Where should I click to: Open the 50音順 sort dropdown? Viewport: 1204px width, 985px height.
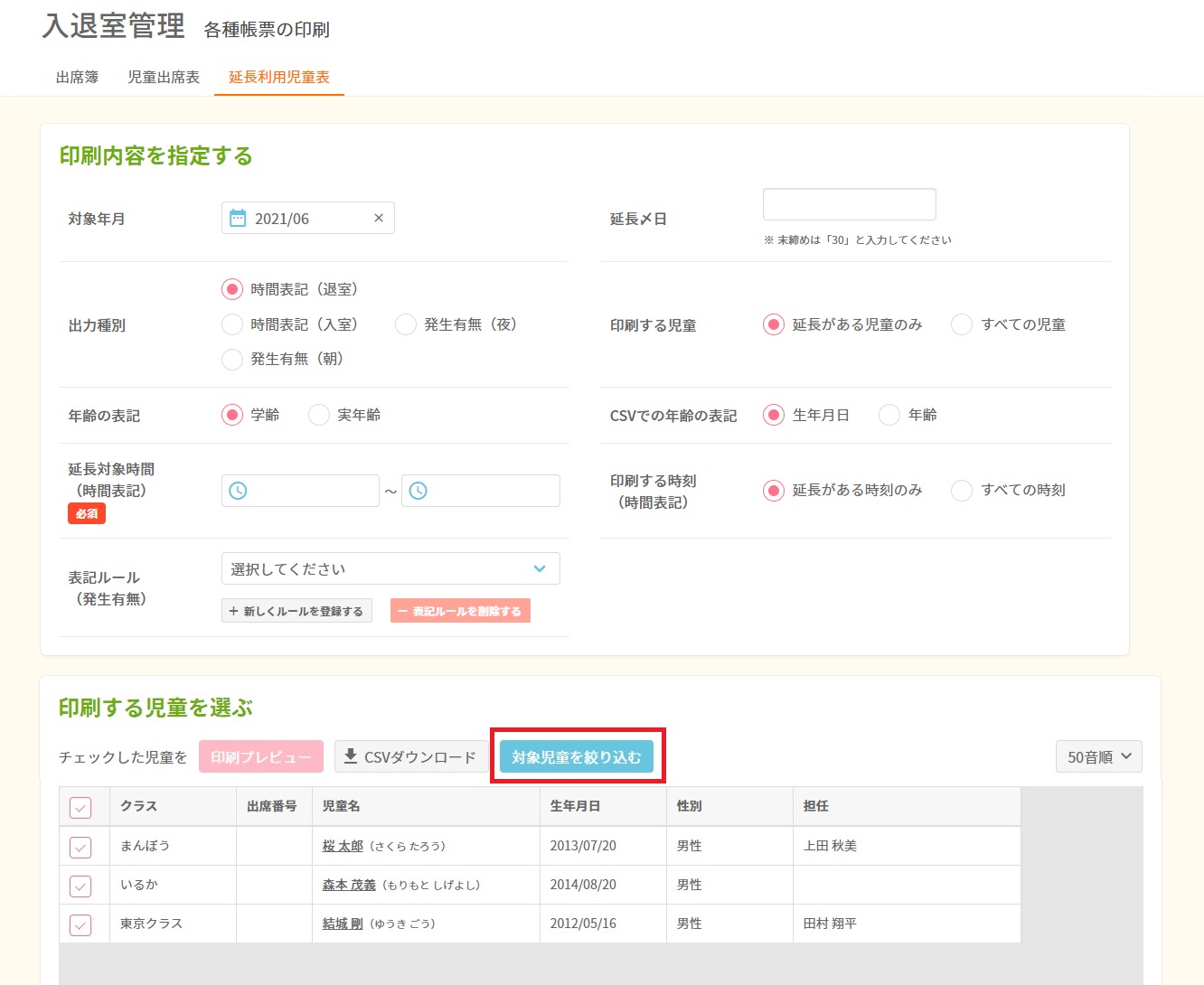click(1098, 756)
